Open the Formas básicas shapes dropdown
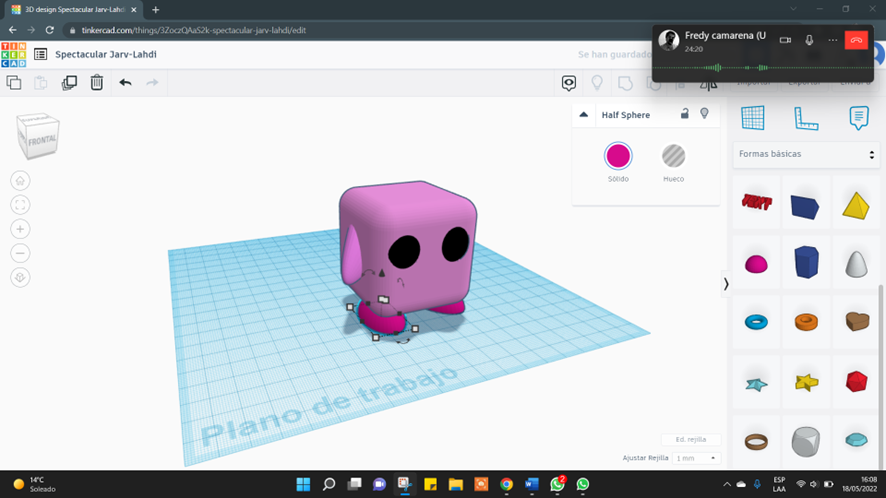The width and height of the screenshot is (886, 498). tap(806, 154)
